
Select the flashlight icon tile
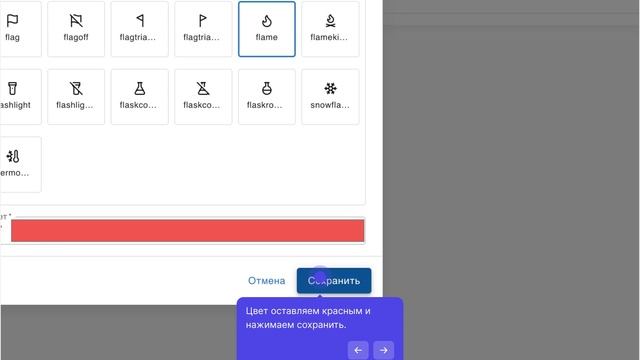click(x=20, y=97)
